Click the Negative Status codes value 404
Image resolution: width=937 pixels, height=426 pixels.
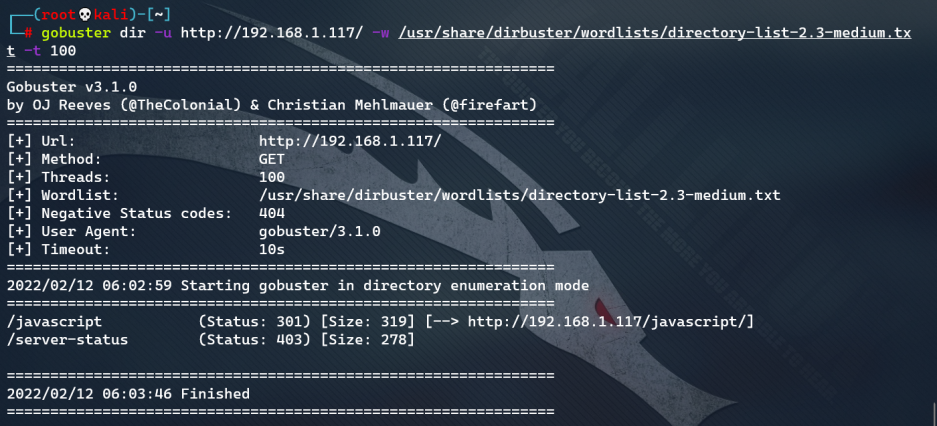pos(272,213)
